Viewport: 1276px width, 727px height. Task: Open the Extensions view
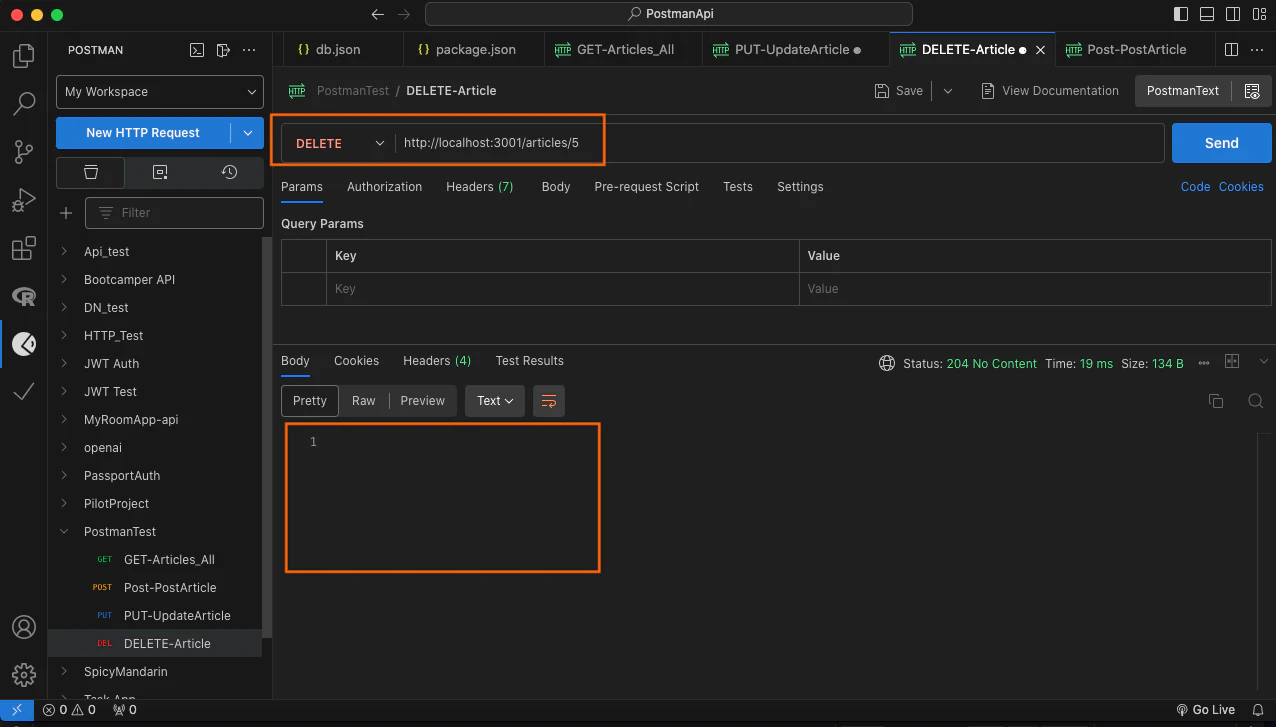pyautogui.click(x=23, y=248)
